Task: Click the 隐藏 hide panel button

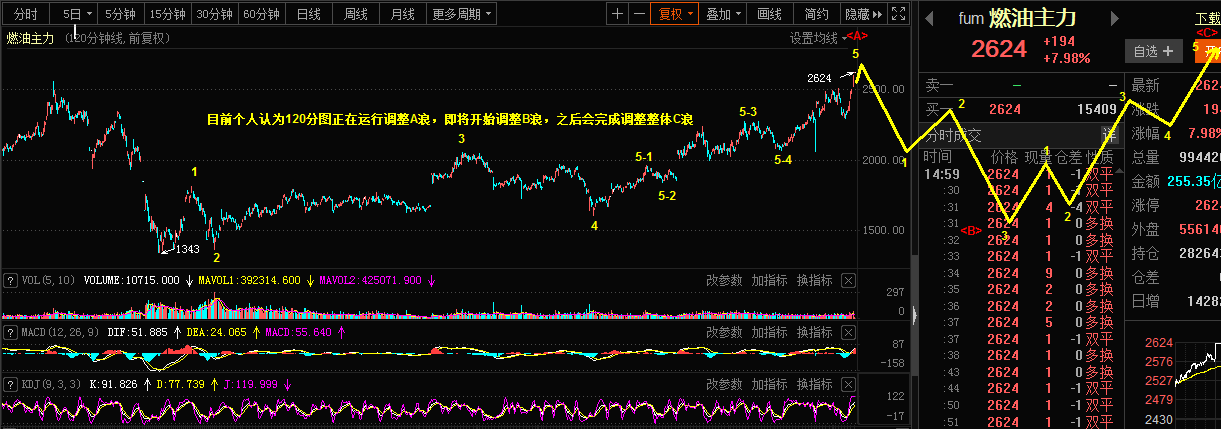Action: point(863,14)
